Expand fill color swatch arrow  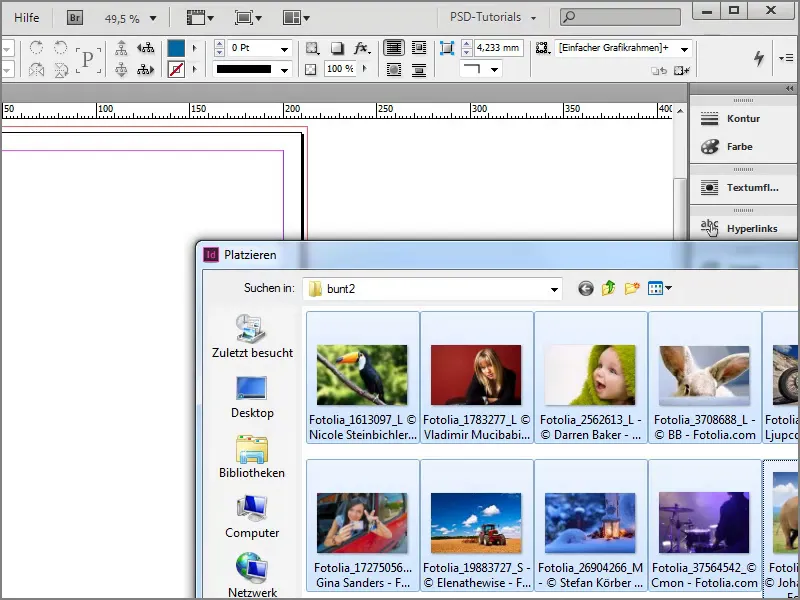(x=194, y=48)
